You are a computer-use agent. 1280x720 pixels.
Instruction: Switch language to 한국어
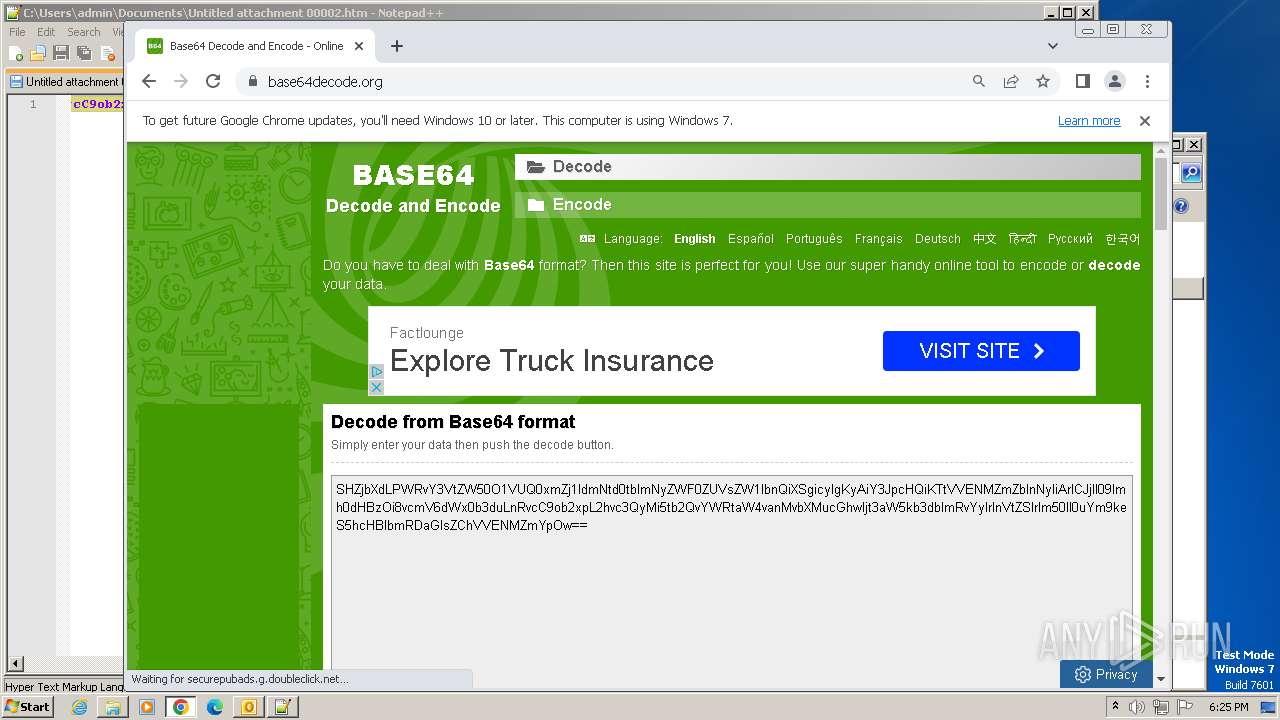1122,239
